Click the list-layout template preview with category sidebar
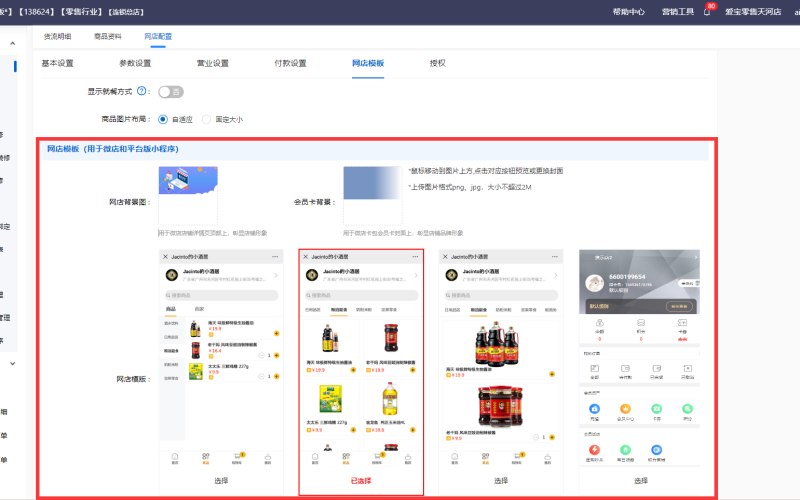800x500 pixels. 221,359
